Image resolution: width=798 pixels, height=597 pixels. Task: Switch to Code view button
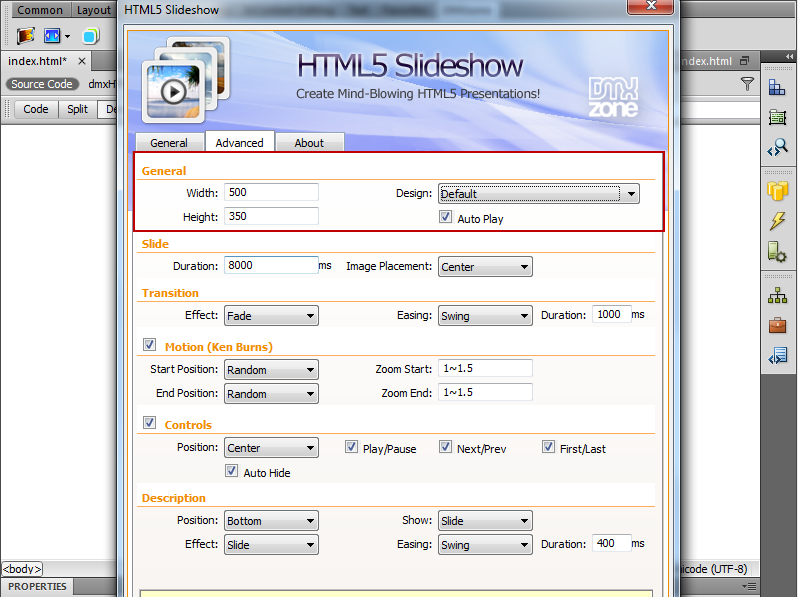click(36, 109)
